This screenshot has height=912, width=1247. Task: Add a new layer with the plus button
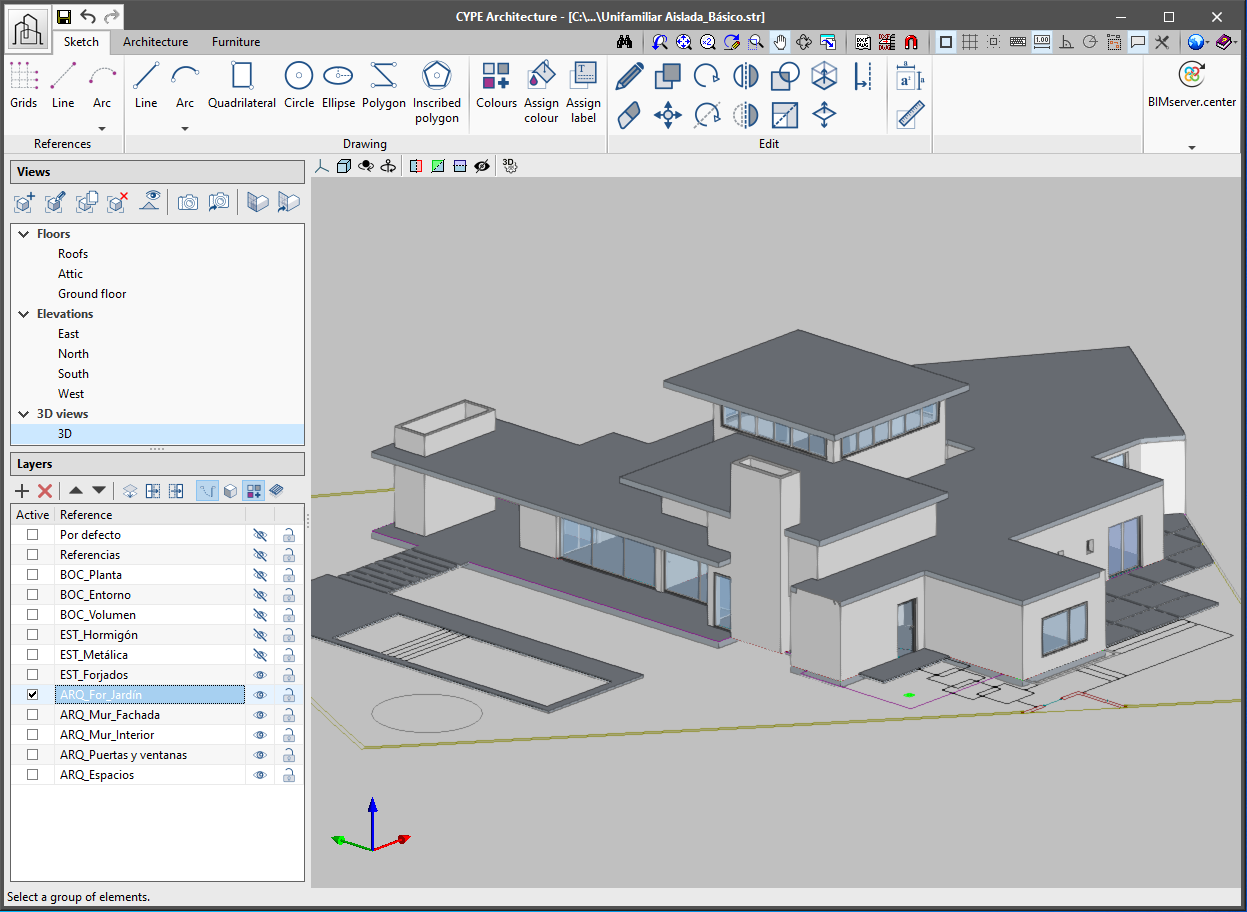[21, 490]
